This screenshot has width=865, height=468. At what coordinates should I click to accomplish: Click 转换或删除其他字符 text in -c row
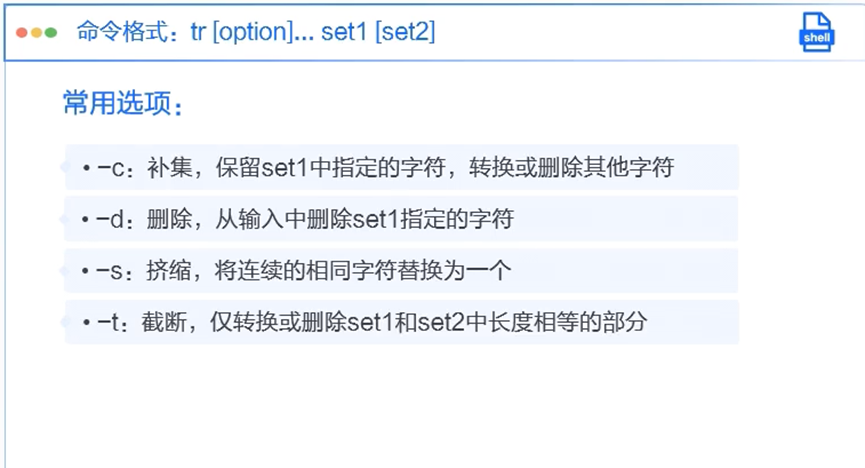pyautogui.click(x=571, y=167)
